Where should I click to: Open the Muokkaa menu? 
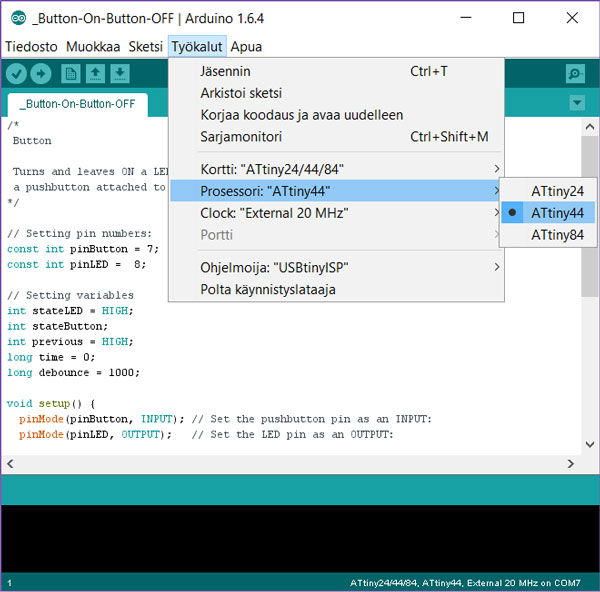pos(93,47)
